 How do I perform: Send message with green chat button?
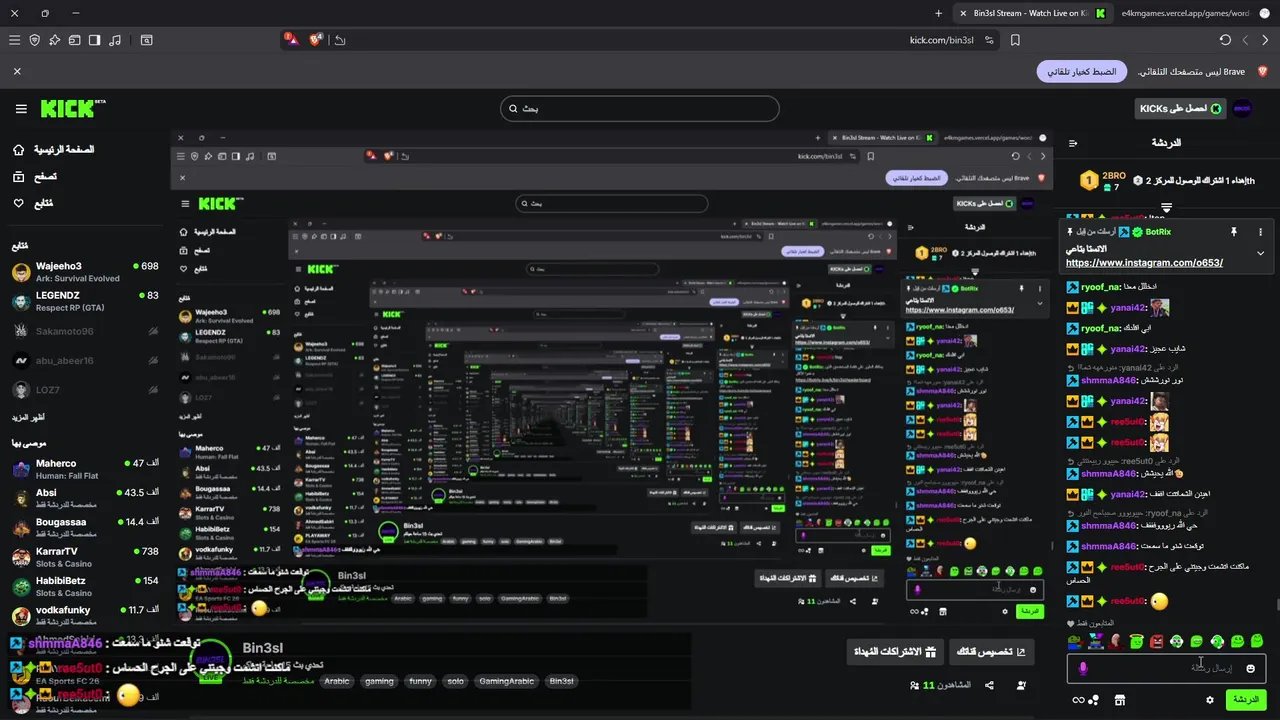point(1246,699)
